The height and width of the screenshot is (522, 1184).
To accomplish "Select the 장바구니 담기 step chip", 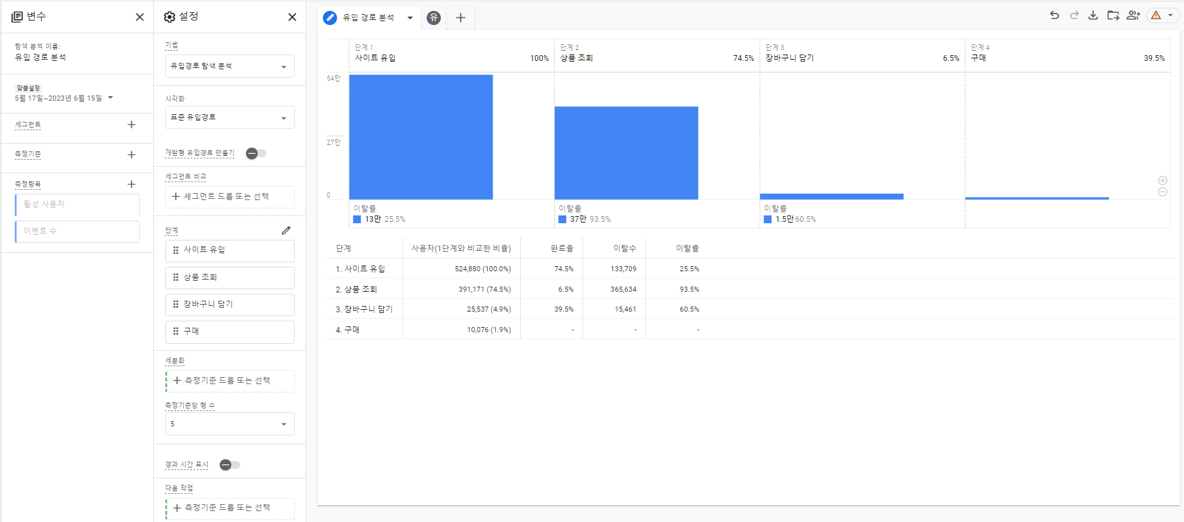I will point(230,304).
